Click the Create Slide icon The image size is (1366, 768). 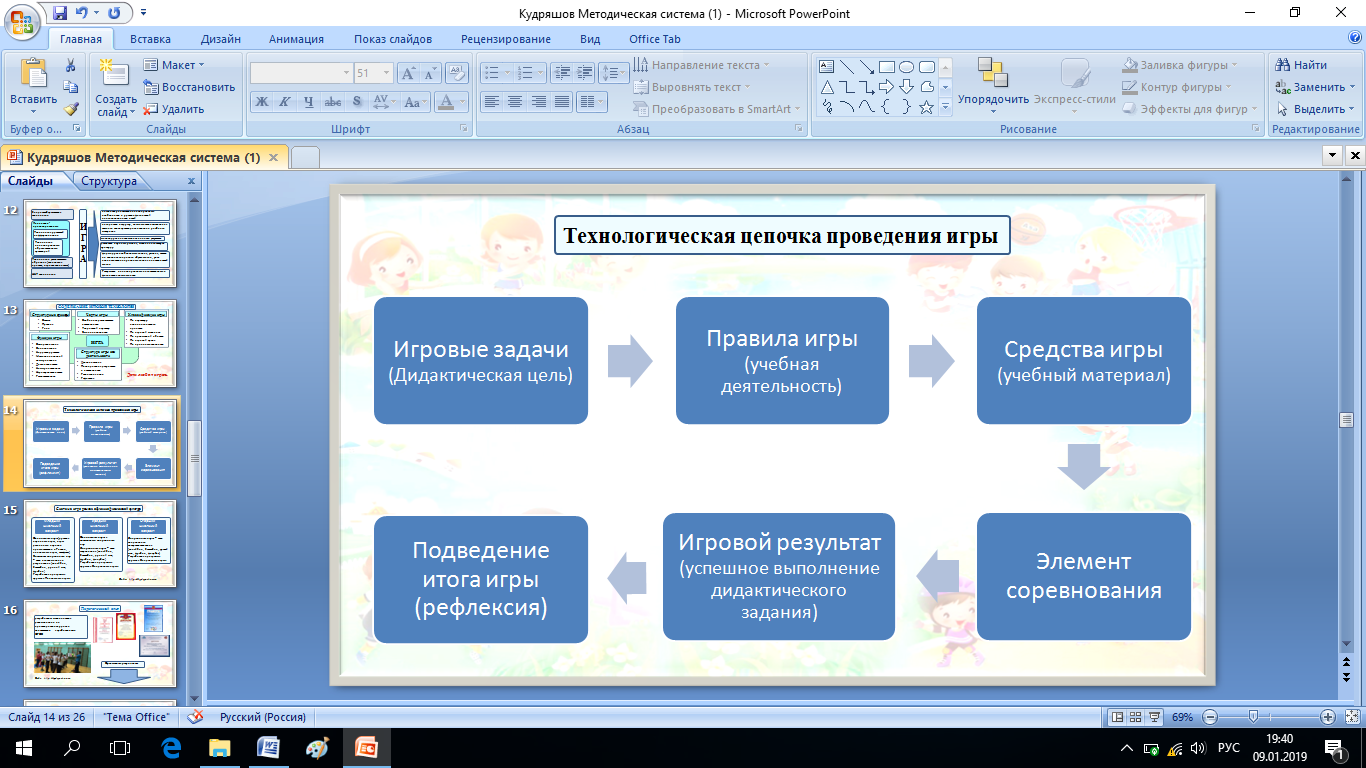[115, 73]
